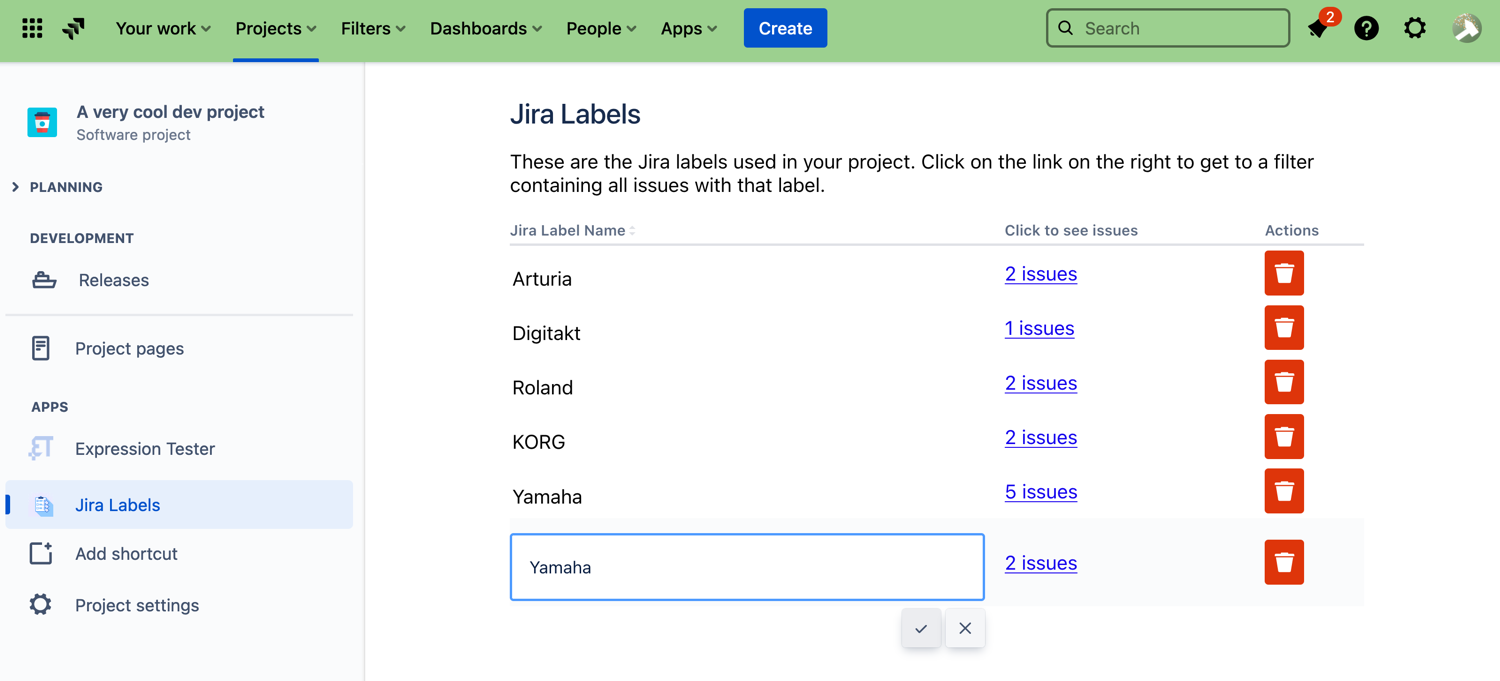Expand the Your work menu
Viewport: 1500px width, 681px height.
pos(163,28)
